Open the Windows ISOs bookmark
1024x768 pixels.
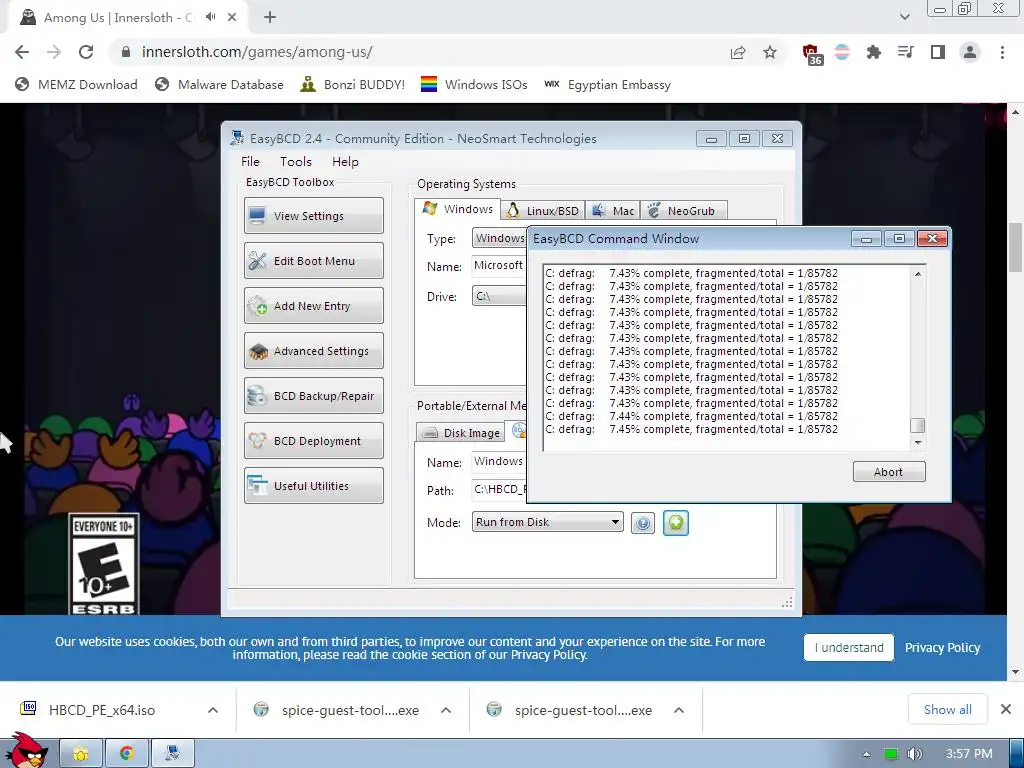pyautogui.click(x=474, y=84)
